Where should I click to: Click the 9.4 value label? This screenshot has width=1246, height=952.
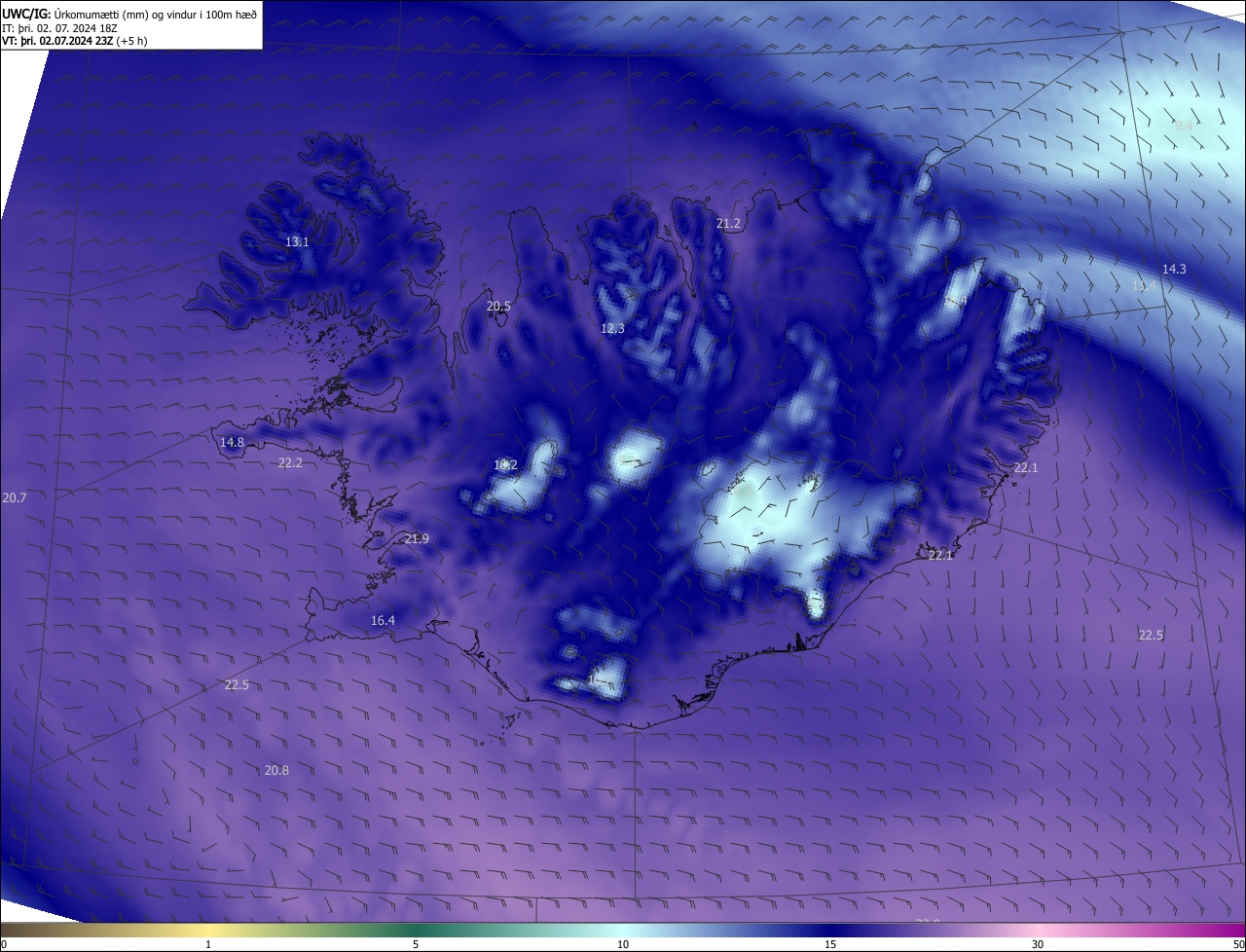pos(1184,126)
